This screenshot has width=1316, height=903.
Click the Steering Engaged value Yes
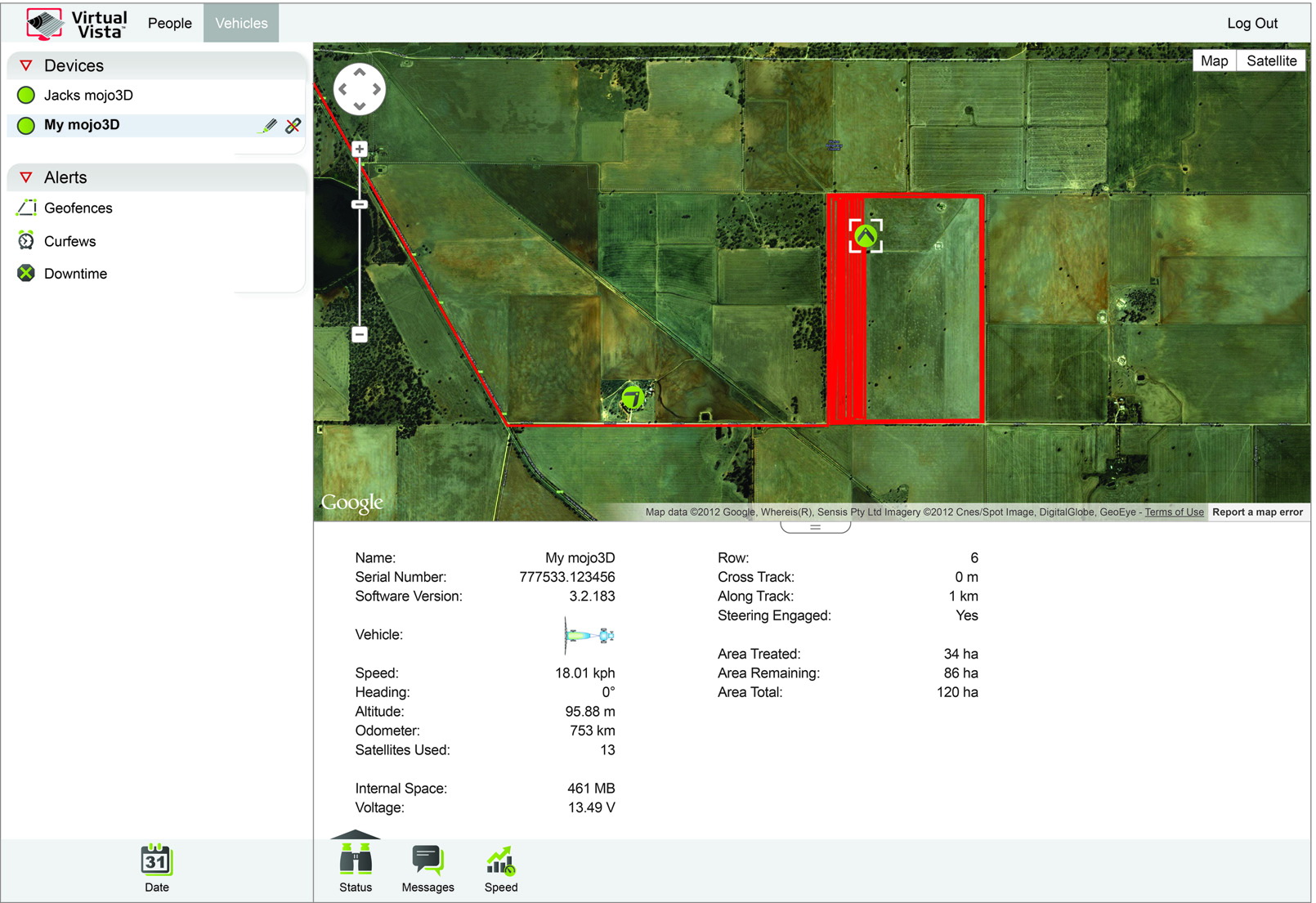pos(967,615)
